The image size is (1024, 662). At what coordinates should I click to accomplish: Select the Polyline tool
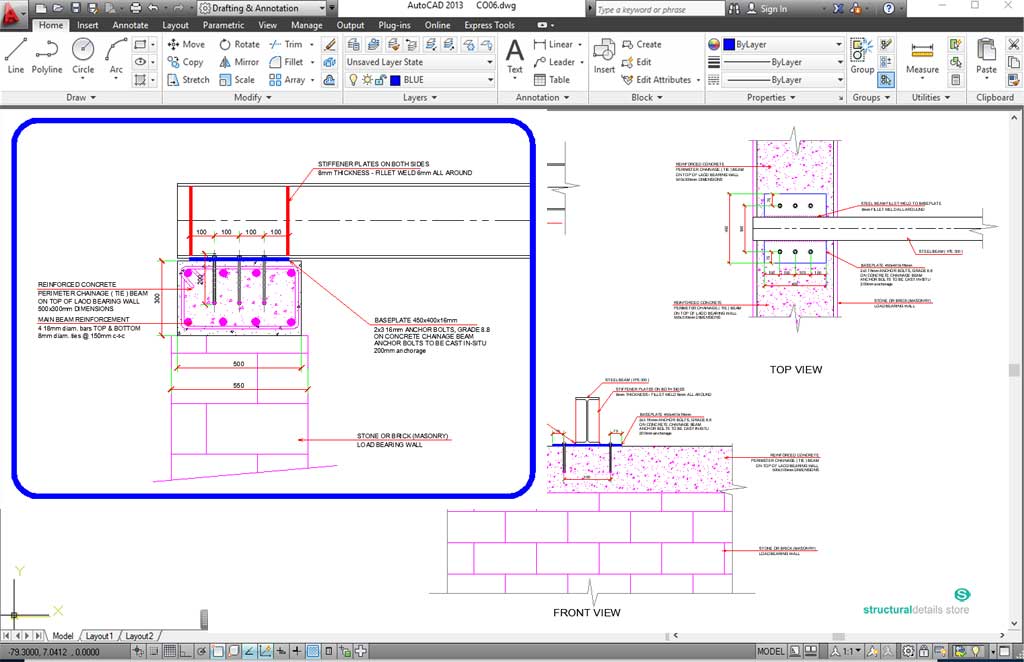point(47,55)
